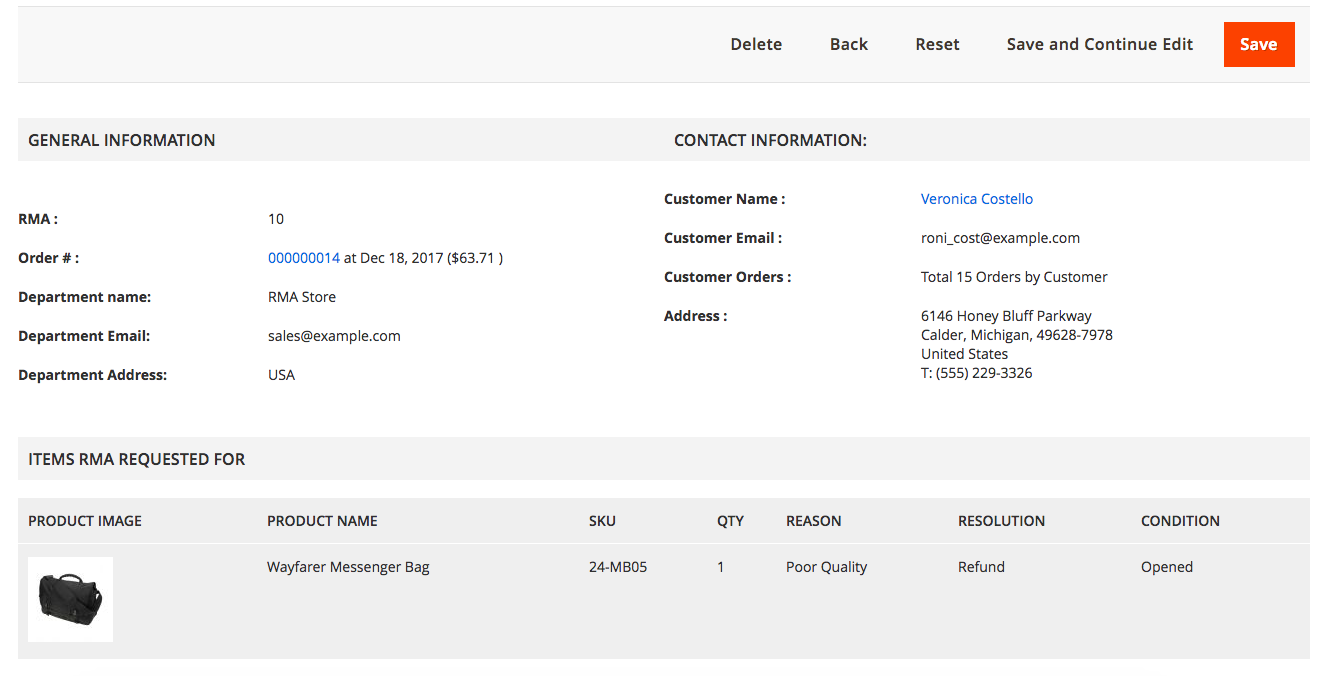Delete this RMA request
The width and height of the screenshot is (1322, 676).
tap(756, 44)
